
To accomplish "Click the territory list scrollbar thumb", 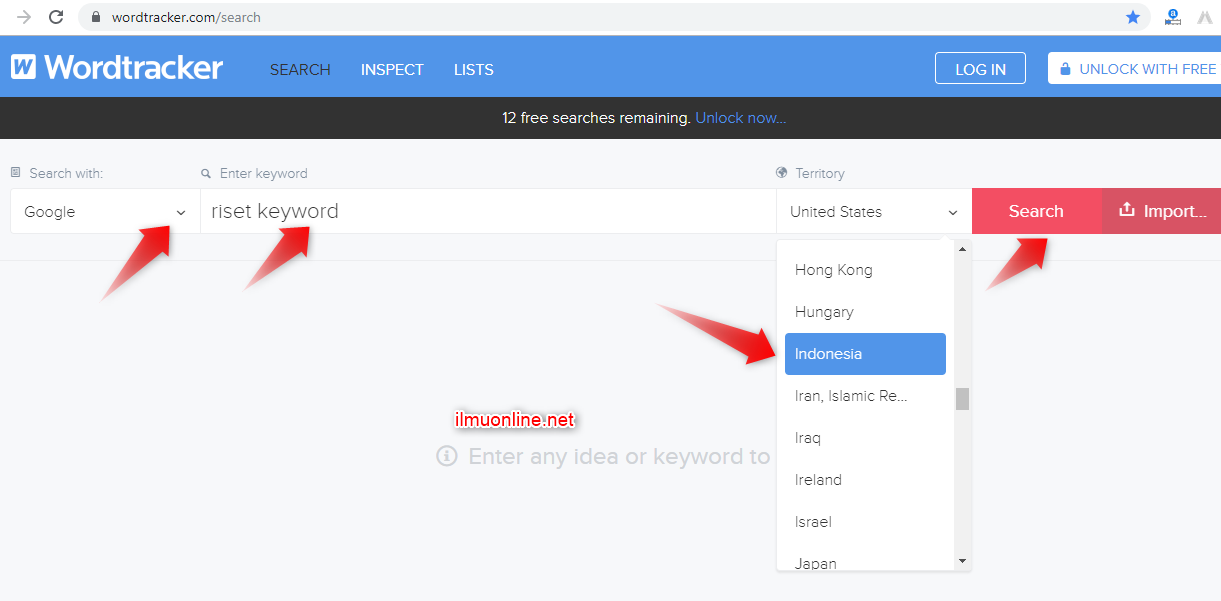I will (962, 399).
